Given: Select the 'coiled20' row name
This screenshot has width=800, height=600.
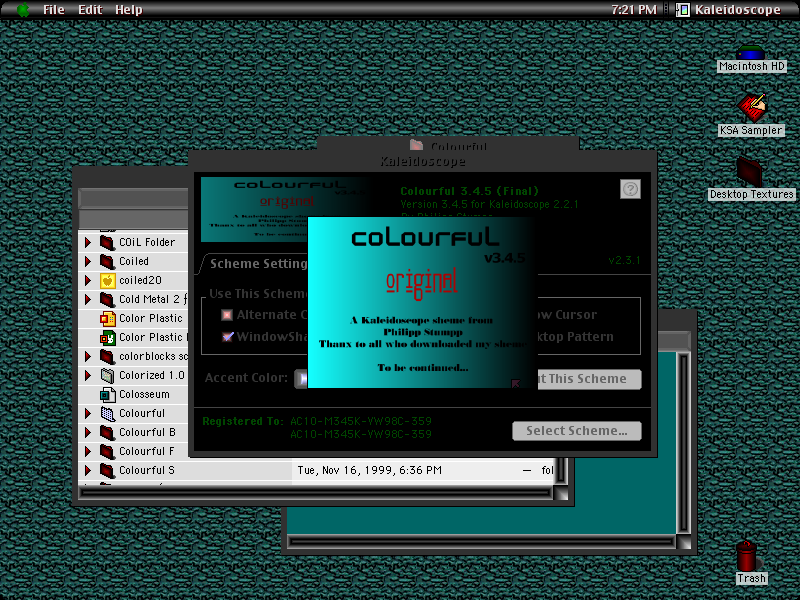Looking at the screenshot, I should tap(140, 280).
